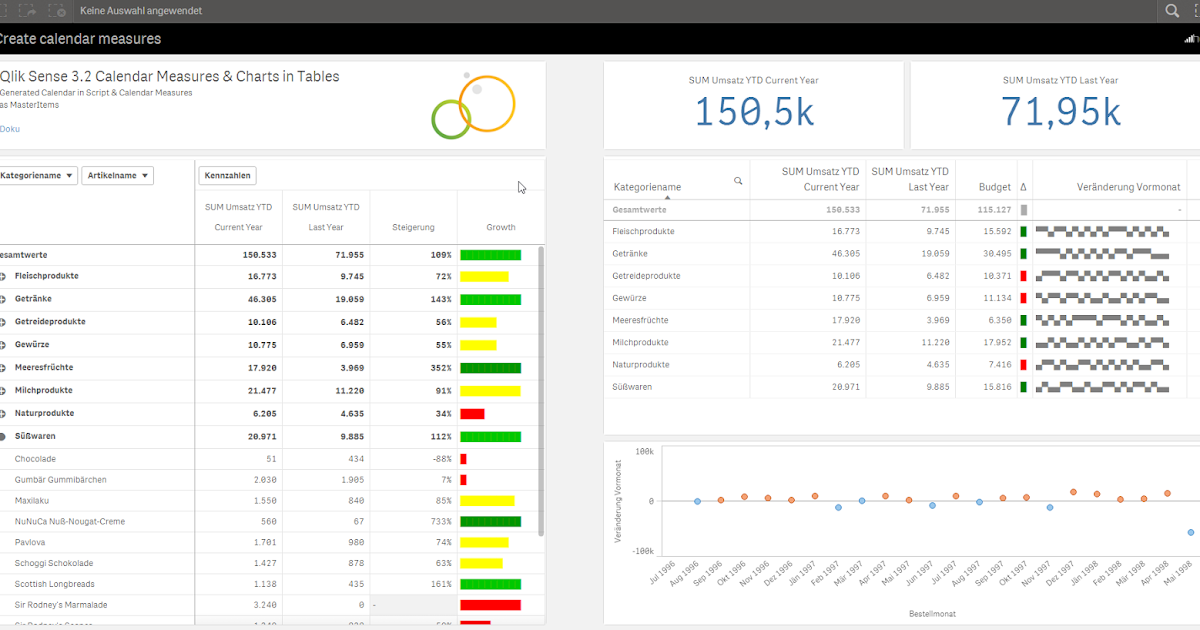The height and width of the screenshot is (630, 1200).
Task: Open the Artikelname dropdown in the pivot table
Action: (117, 176)
